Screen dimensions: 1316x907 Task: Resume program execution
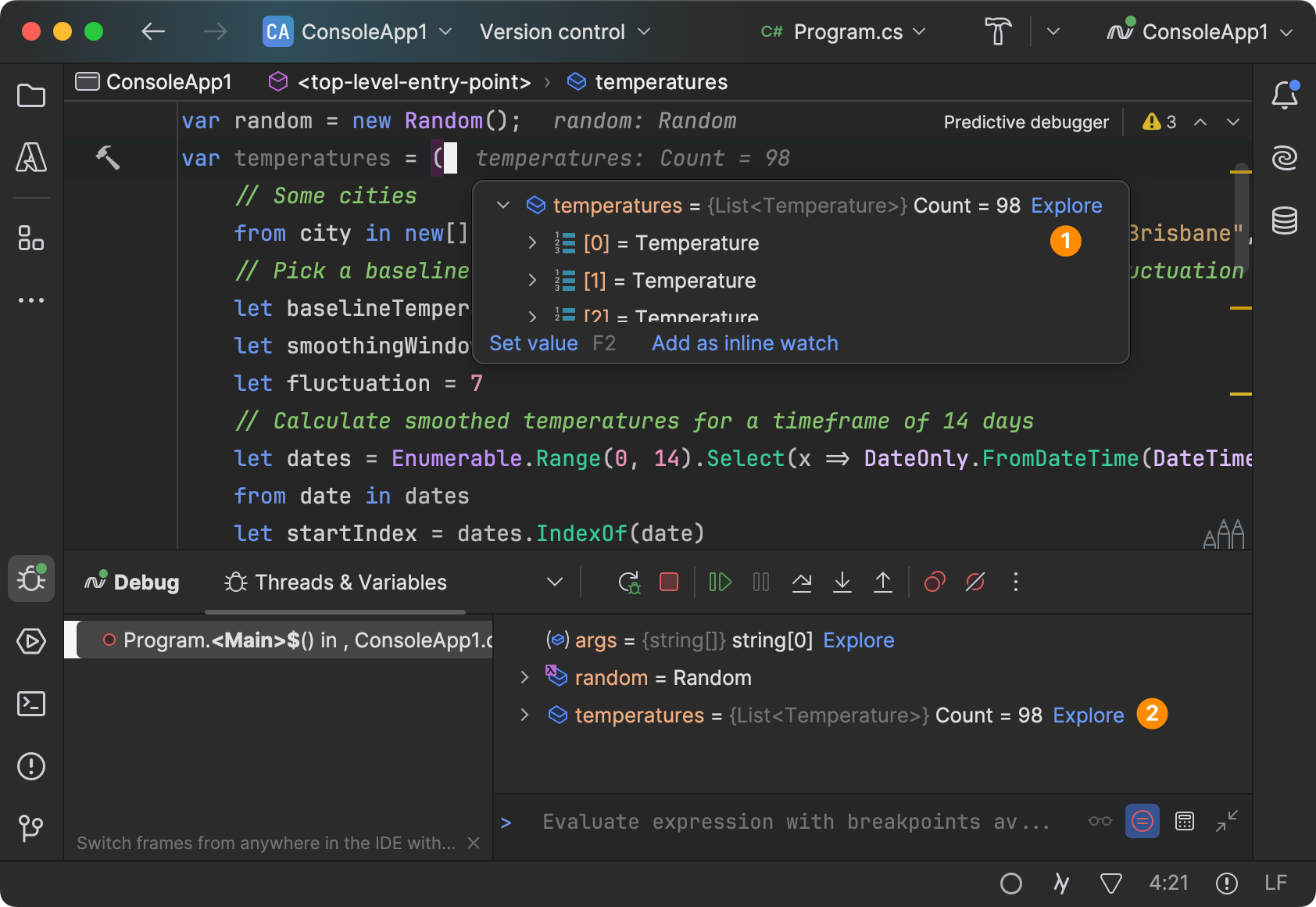click(x=720, y=583)
